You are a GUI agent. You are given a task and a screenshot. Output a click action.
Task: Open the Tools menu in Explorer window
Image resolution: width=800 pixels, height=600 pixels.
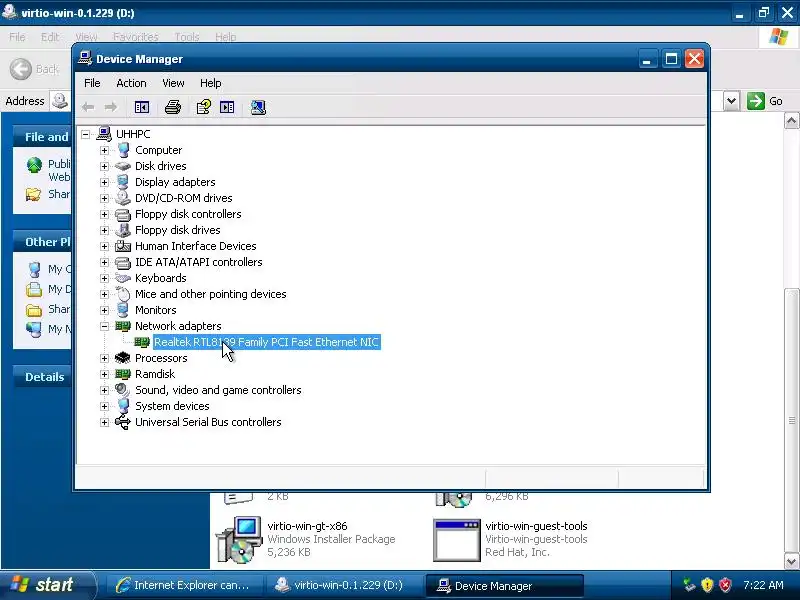coord(187,37)
